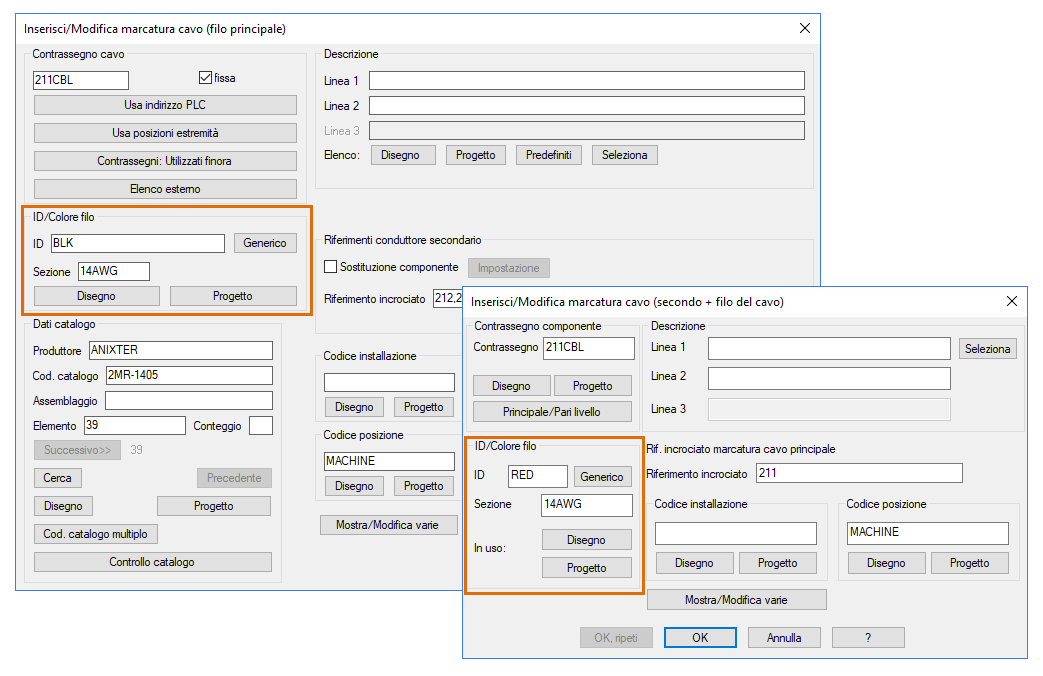Click 'Generico' next to RED ID field
This screenshot has height=676, width=1043.
602,476
